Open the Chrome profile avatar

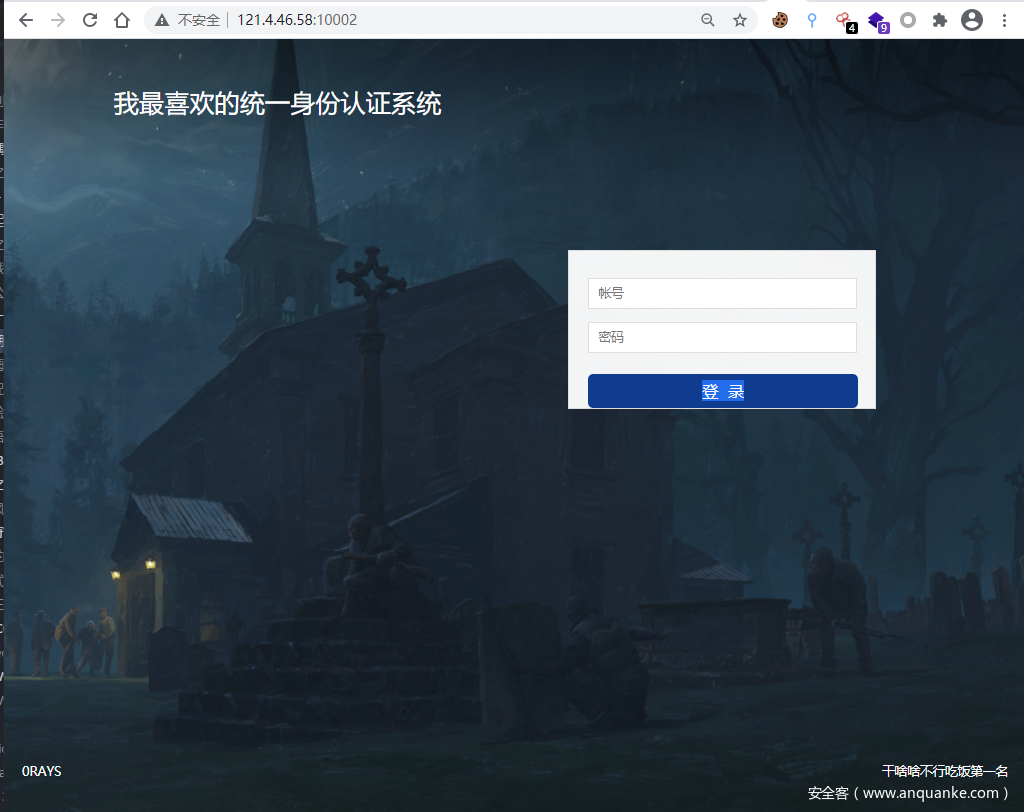(972, 20)
